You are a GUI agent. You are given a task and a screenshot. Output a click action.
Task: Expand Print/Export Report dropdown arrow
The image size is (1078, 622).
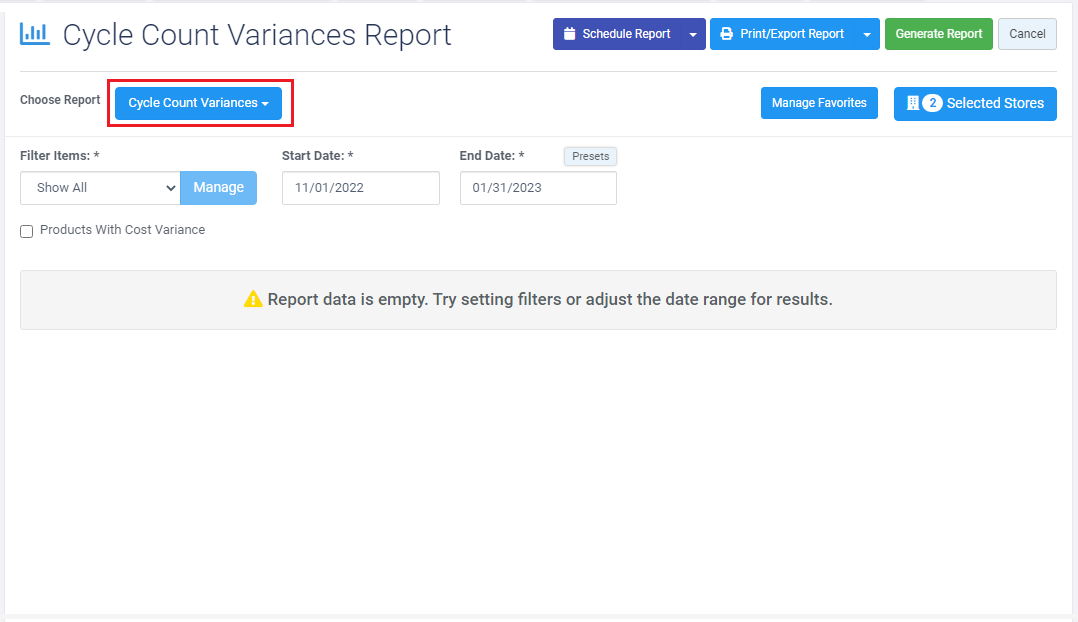pyautogui.click(x=867, y=34)
